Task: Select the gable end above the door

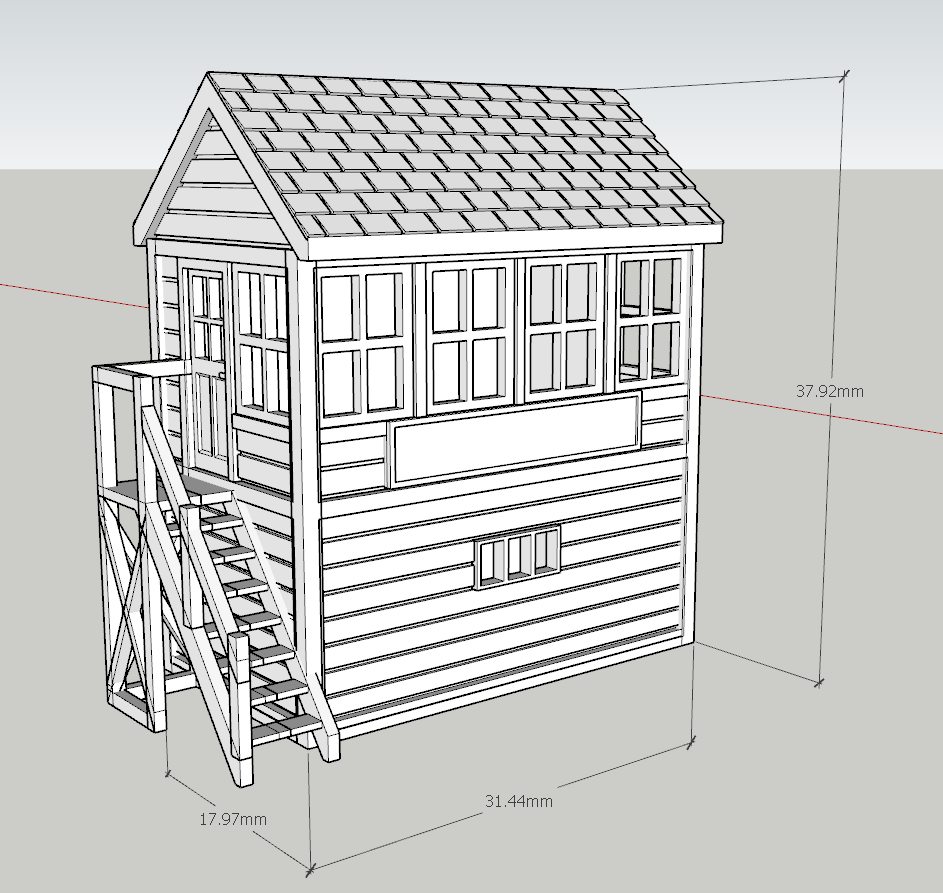Action: [x=215, y=195]
